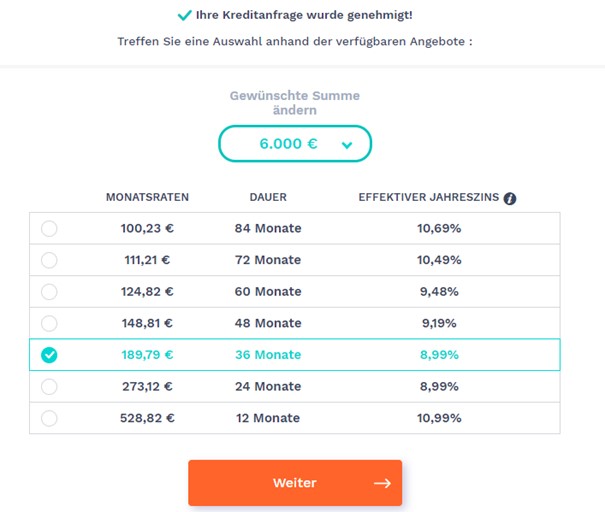This screenshot has height=512, width=605.
Task: Select the 72 Monate radio option
Action: tap(49, 260)
